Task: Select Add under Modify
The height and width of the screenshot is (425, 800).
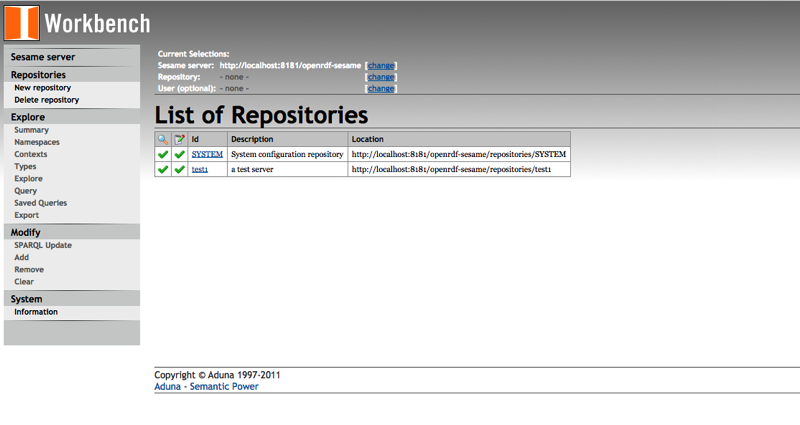Action: click(21, 258)
